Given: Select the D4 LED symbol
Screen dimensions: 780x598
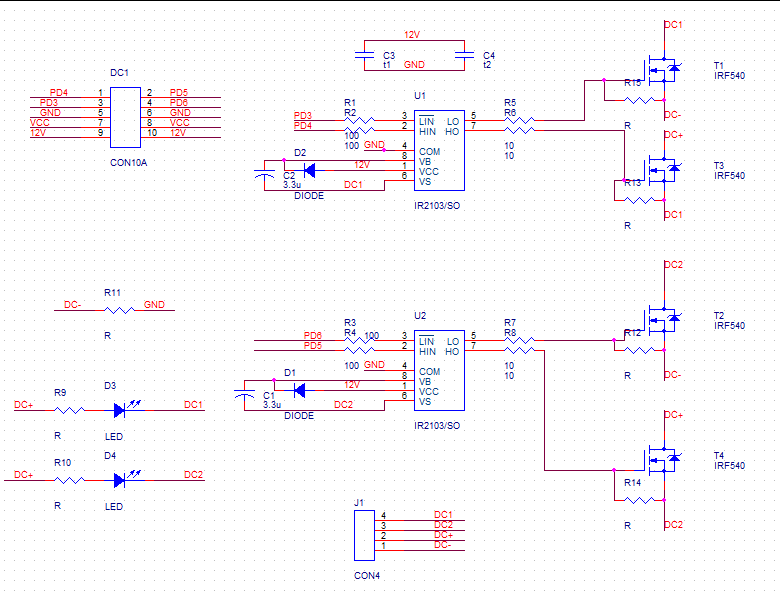Looking at the screenshot, I should pos(126,479).
